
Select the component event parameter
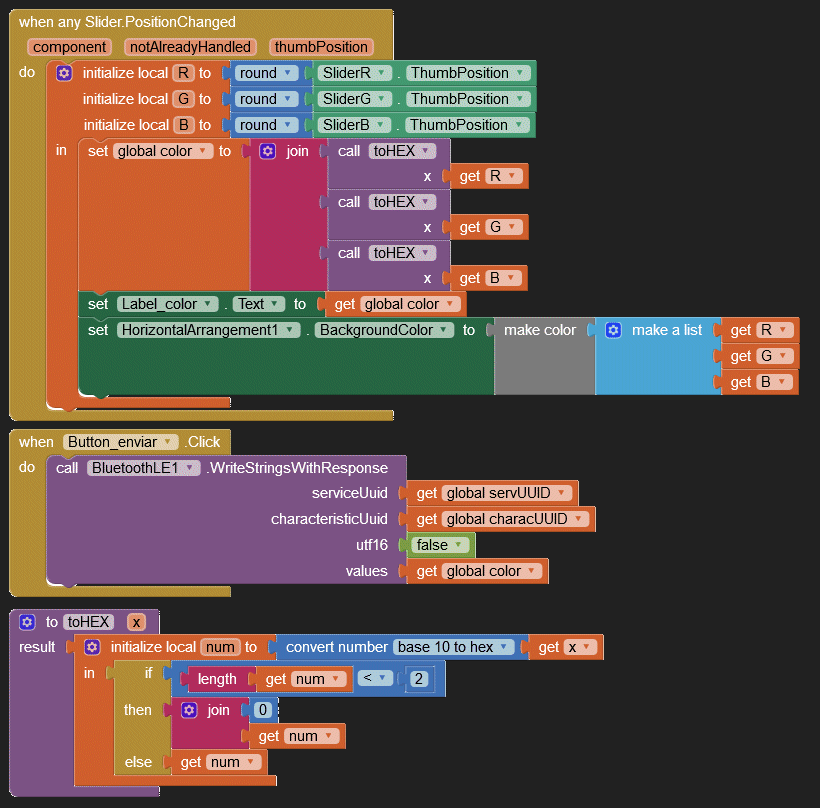(x=70, y=47)
